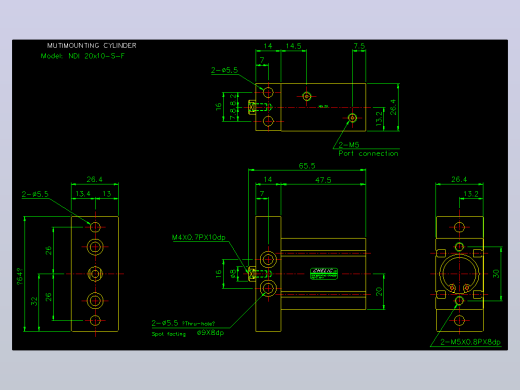Click the MUTIMOUNTING CYLINDER title text

click(91, 45)
